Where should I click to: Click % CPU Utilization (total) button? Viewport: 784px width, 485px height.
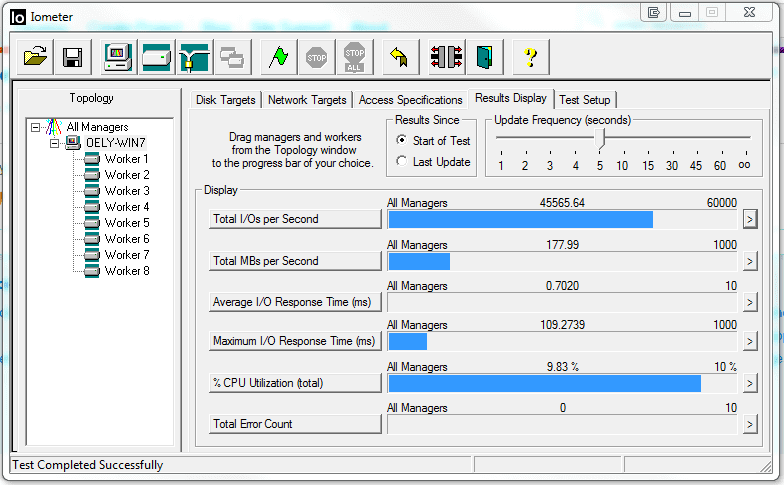point(295,383)
